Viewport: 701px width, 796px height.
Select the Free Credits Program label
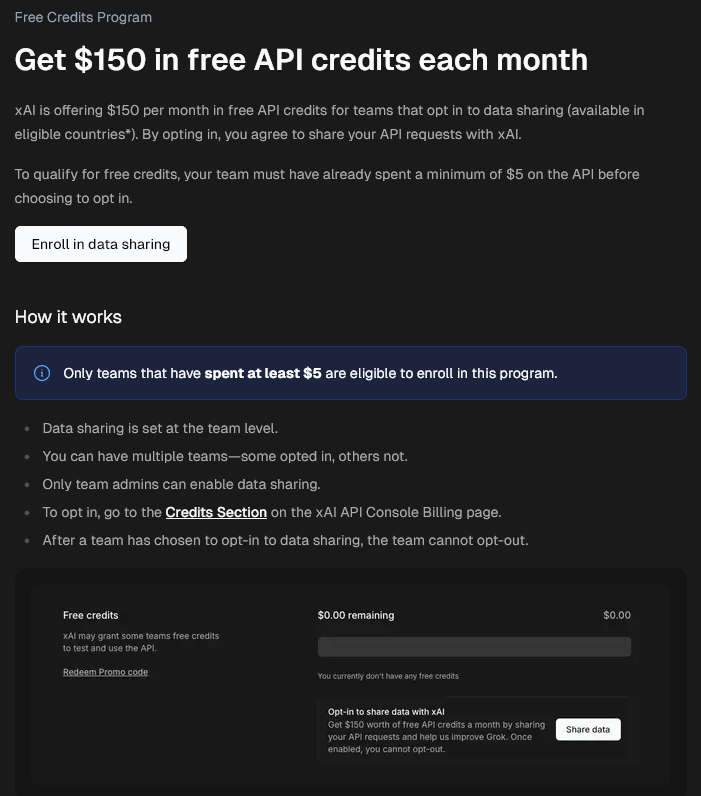click(x=83, y=18)
